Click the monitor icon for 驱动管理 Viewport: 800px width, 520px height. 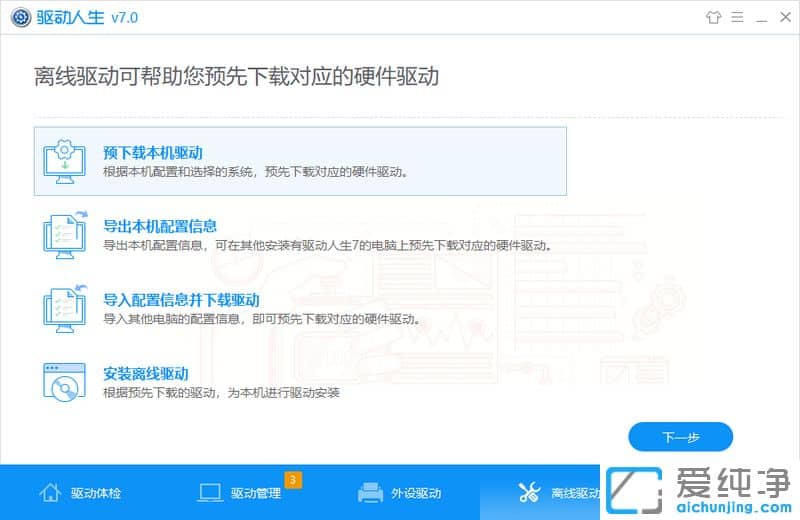[210, 493]
